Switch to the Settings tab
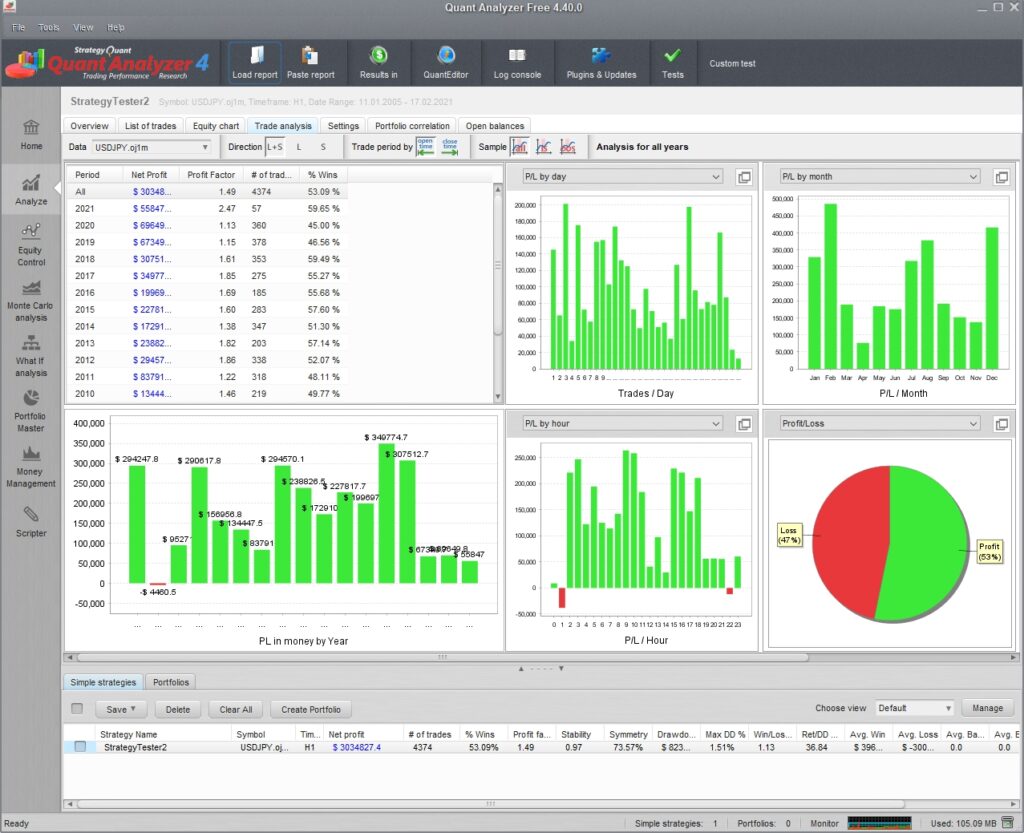 [343, 126]
